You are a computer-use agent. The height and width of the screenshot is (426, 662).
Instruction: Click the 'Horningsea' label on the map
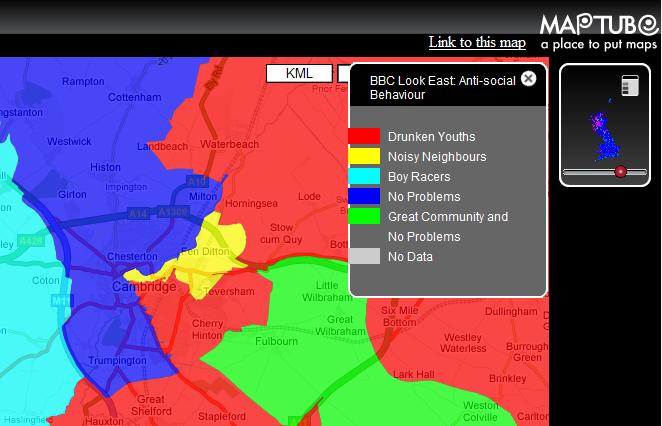pos(251,204)
